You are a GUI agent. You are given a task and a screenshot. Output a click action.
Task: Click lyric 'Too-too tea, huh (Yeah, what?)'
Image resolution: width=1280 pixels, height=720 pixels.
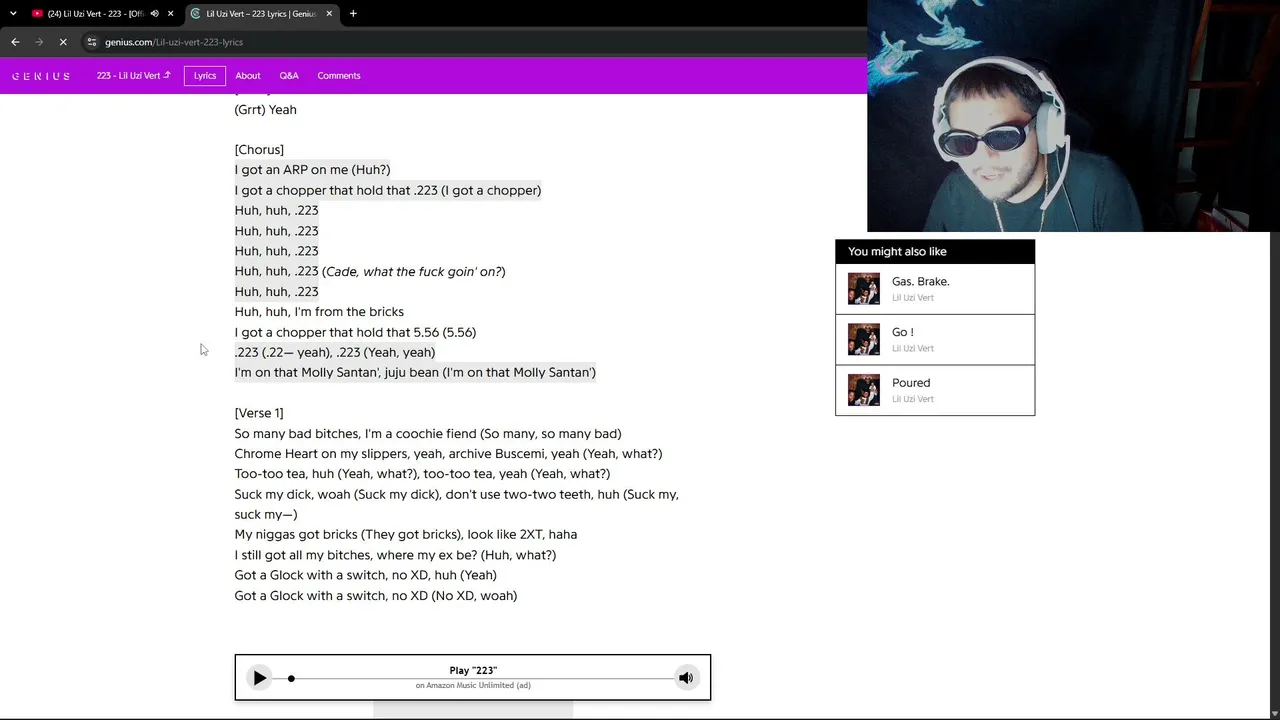coord(422,474)
